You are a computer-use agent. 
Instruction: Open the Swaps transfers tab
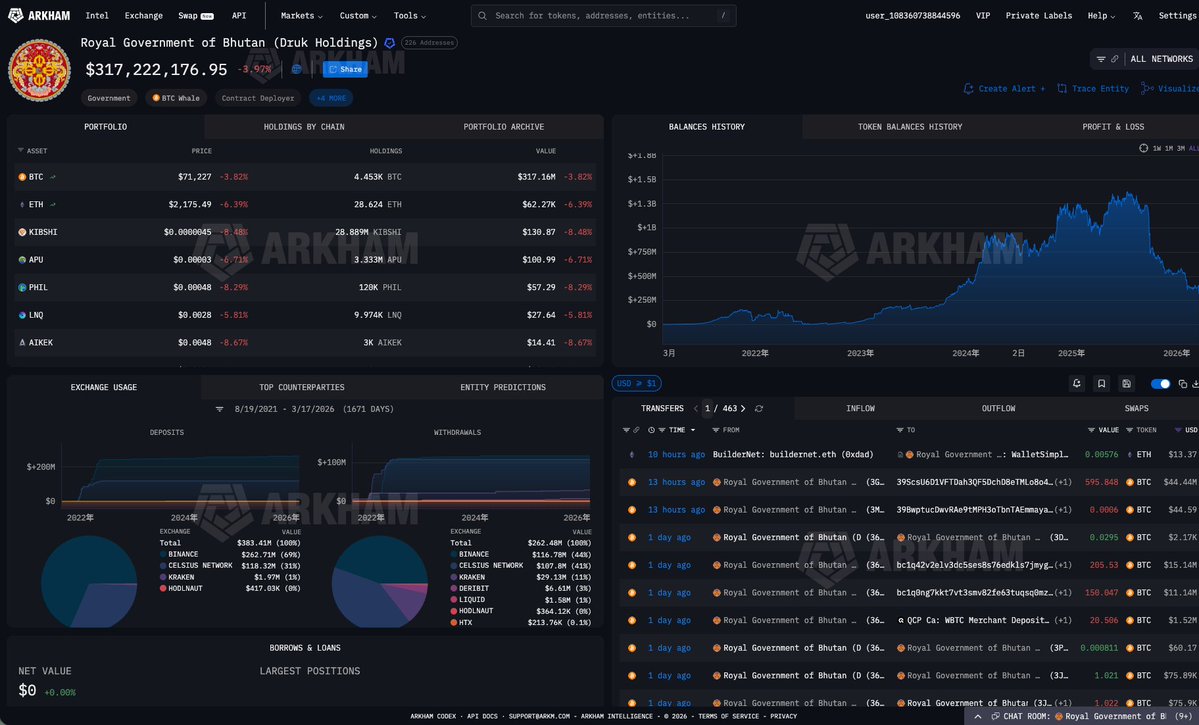point(1136,408)
